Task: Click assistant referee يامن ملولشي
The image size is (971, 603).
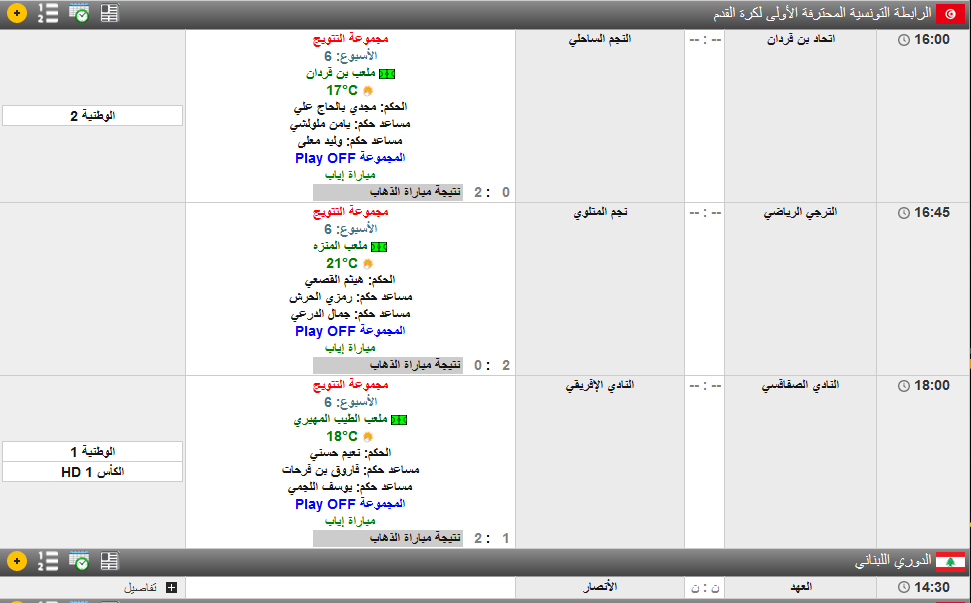Action: (x=322, y=124)
